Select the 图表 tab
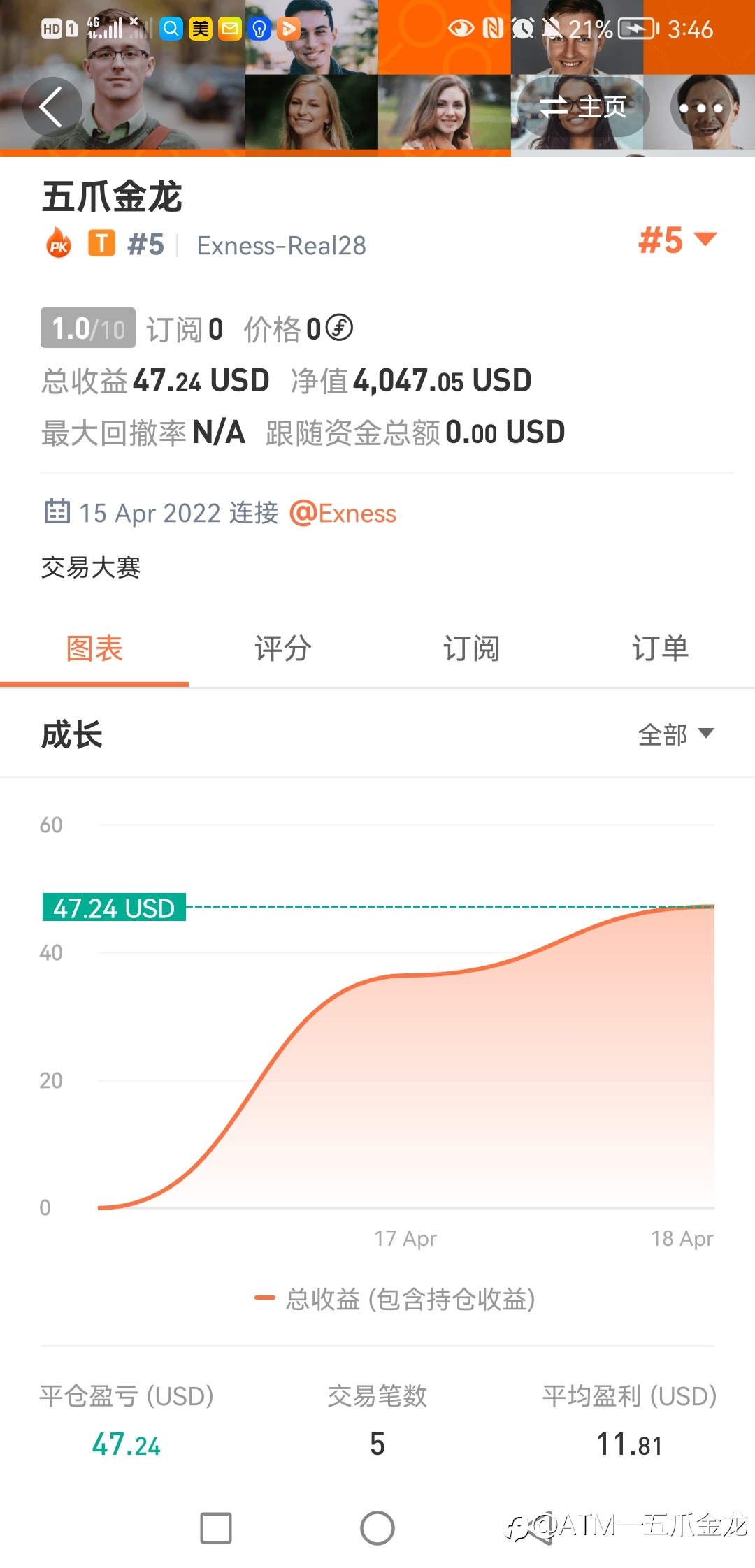This screenshot has width=755, height=1568. click(x=94, y=648)
